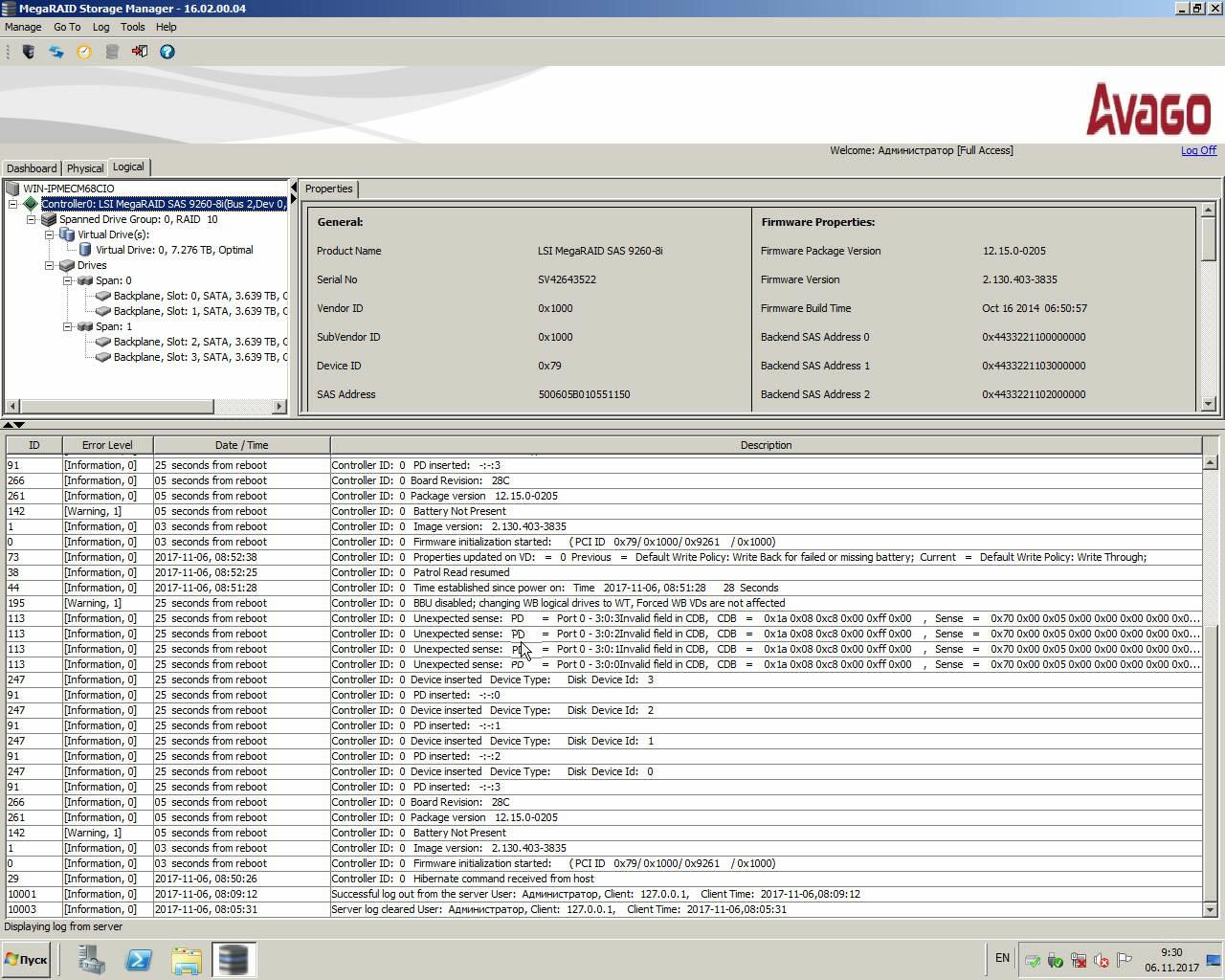This screenshot has height=980, width=1225.
Task: Collapse the Span: 1 tree node
Action: point(68,326)
